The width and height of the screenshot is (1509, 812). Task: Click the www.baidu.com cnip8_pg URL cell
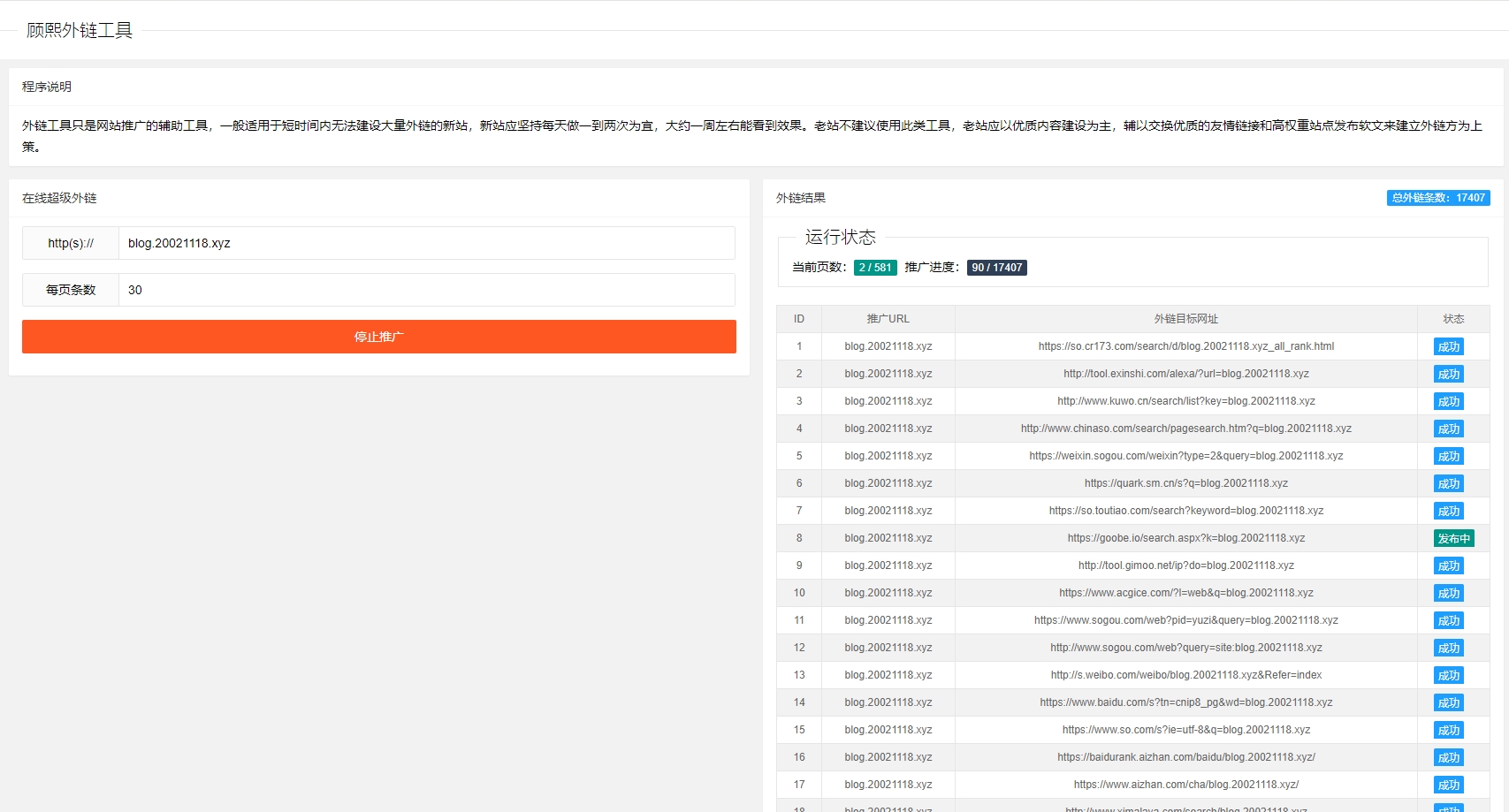point(1186,702)
